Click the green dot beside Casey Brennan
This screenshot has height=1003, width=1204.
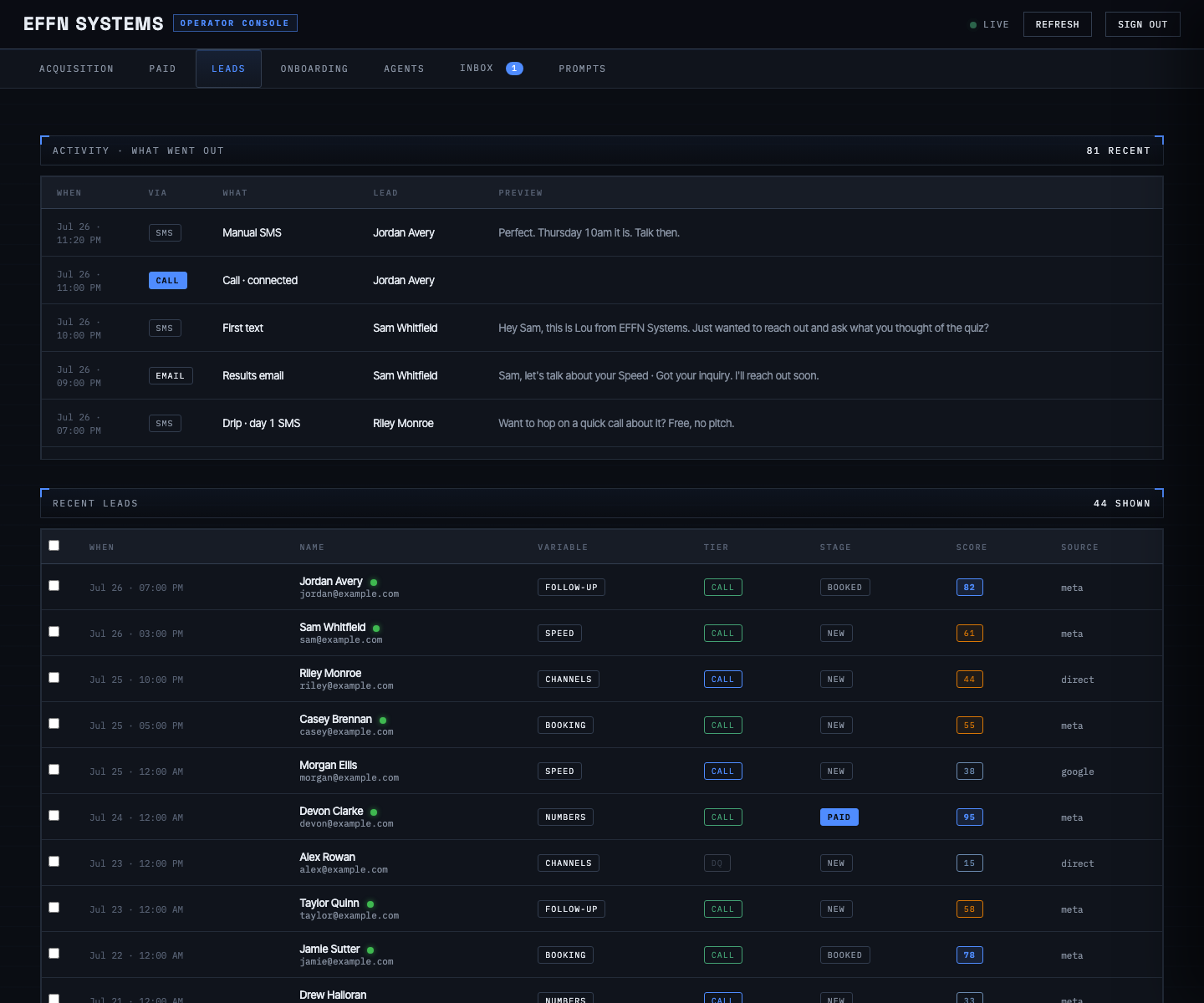[383, 720]
